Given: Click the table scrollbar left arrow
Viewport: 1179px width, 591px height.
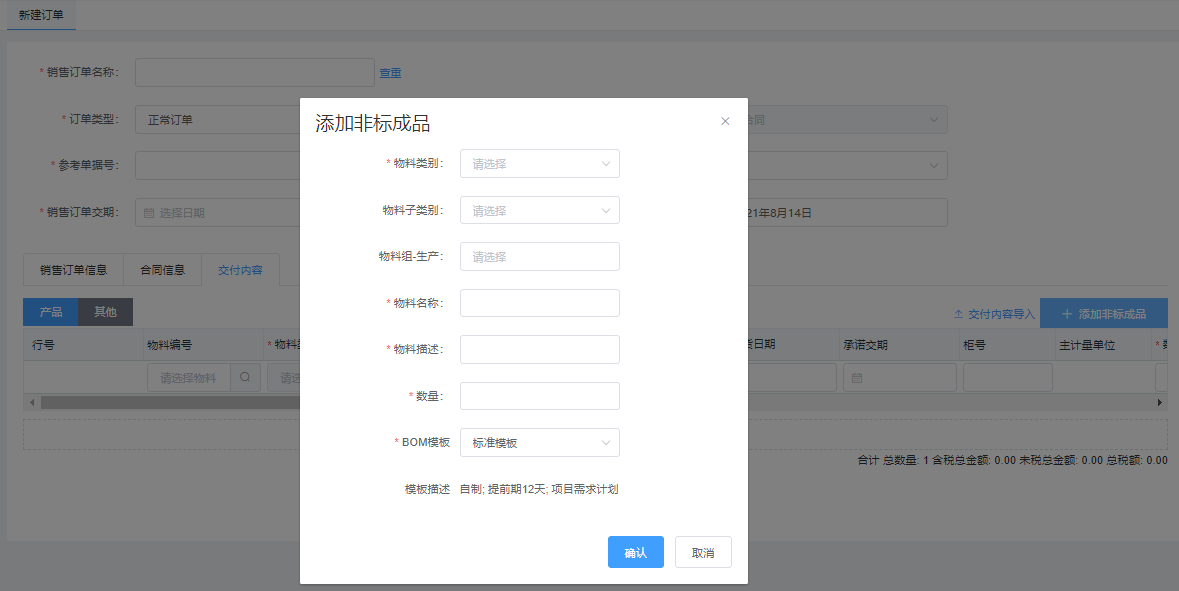Looking at the screenshot, I should 32,403.
